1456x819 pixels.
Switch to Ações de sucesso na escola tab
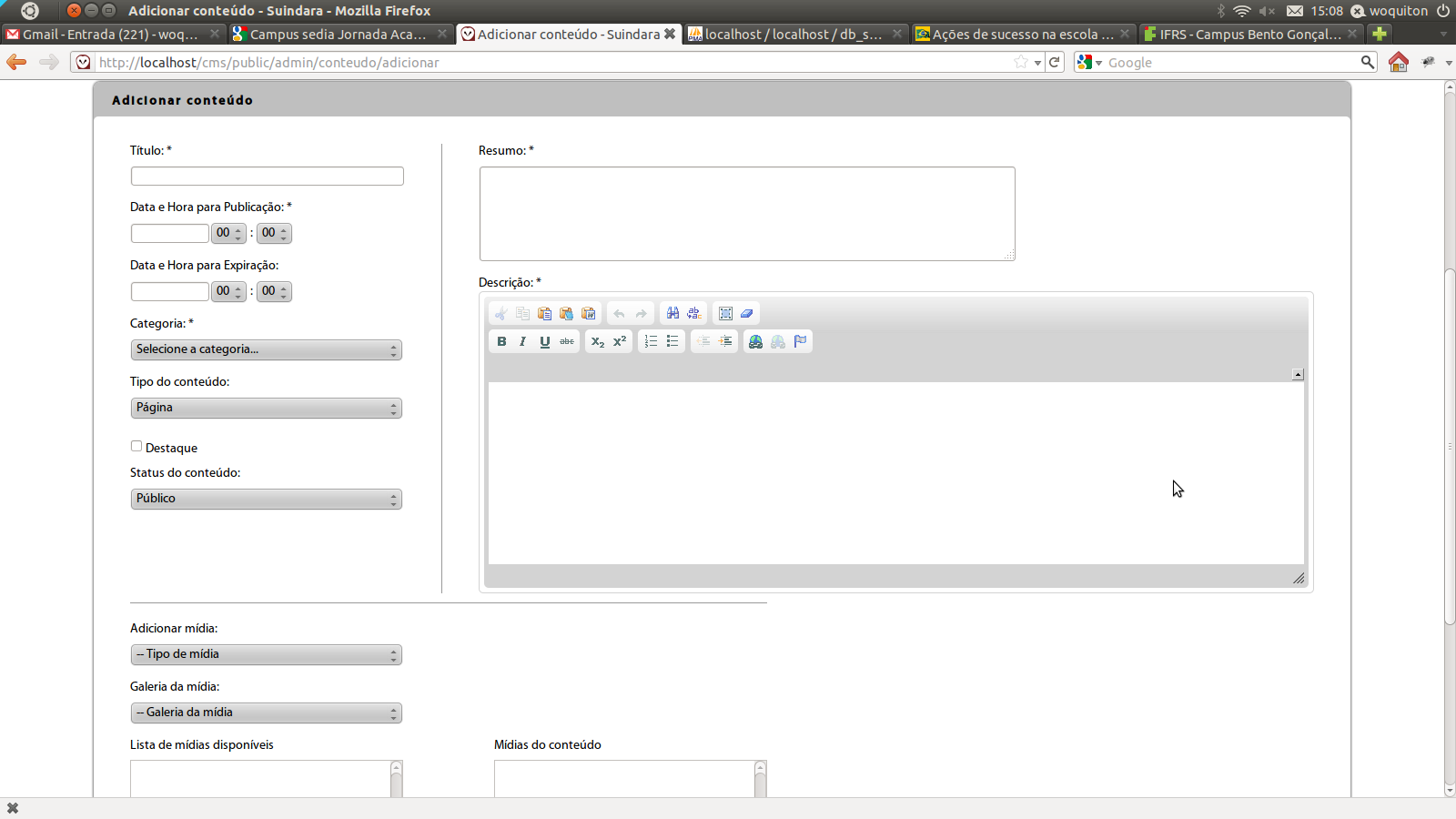coord(1022,34)
